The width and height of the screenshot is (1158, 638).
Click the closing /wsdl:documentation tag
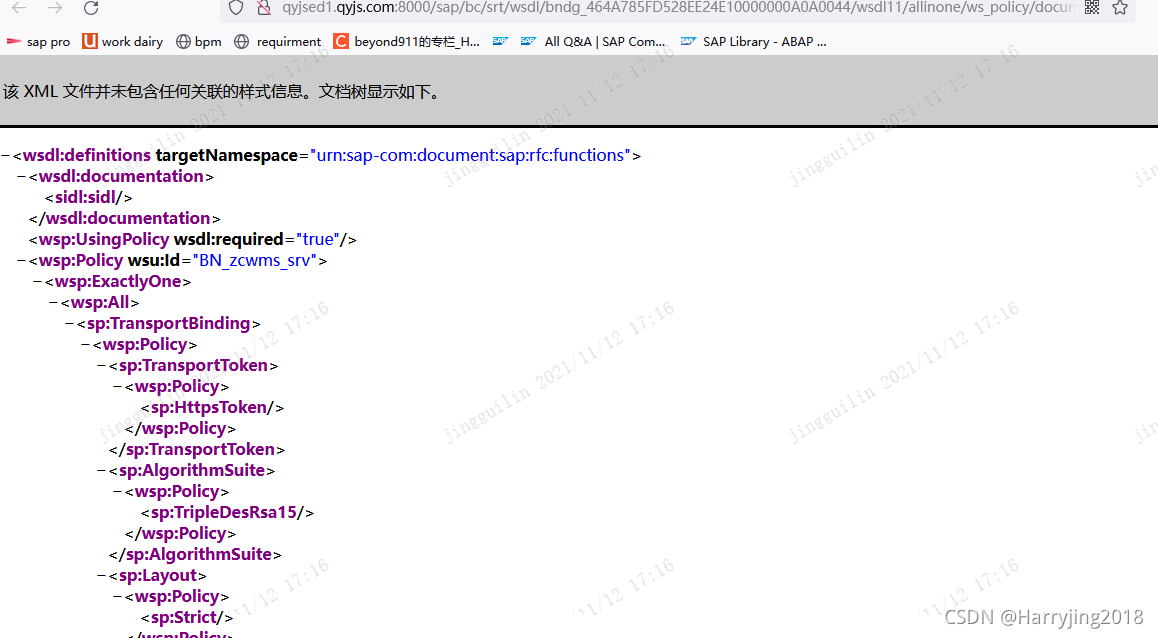tap(125, 219)
